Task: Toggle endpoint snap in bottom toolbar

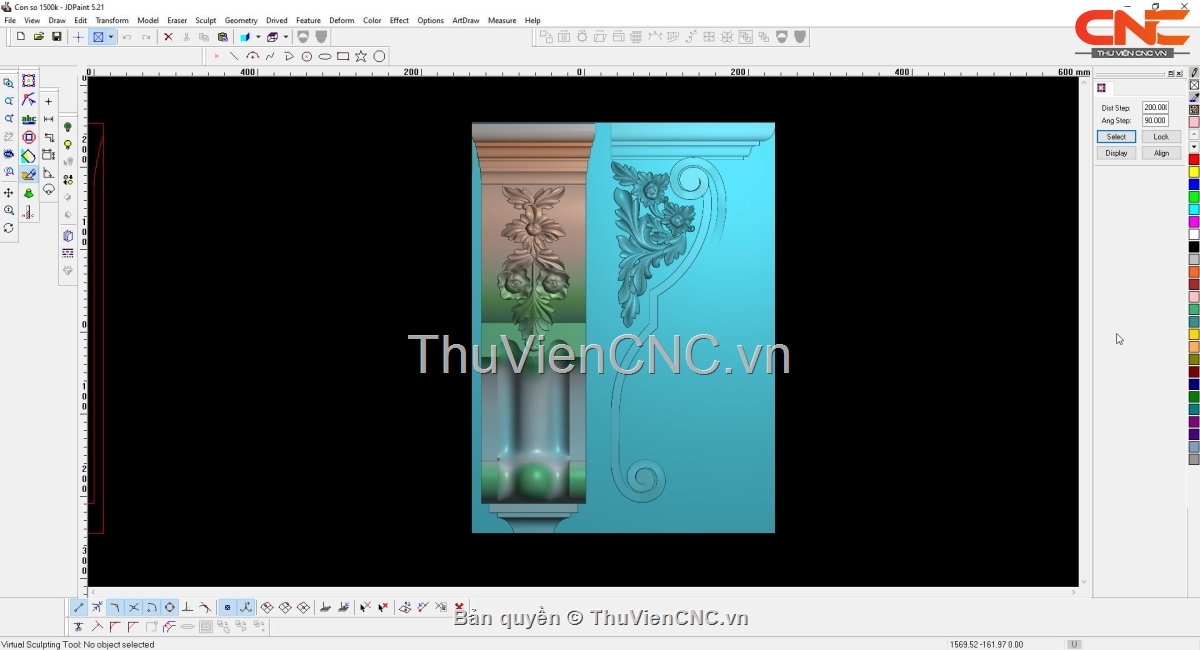Action: tap(79, 608)
